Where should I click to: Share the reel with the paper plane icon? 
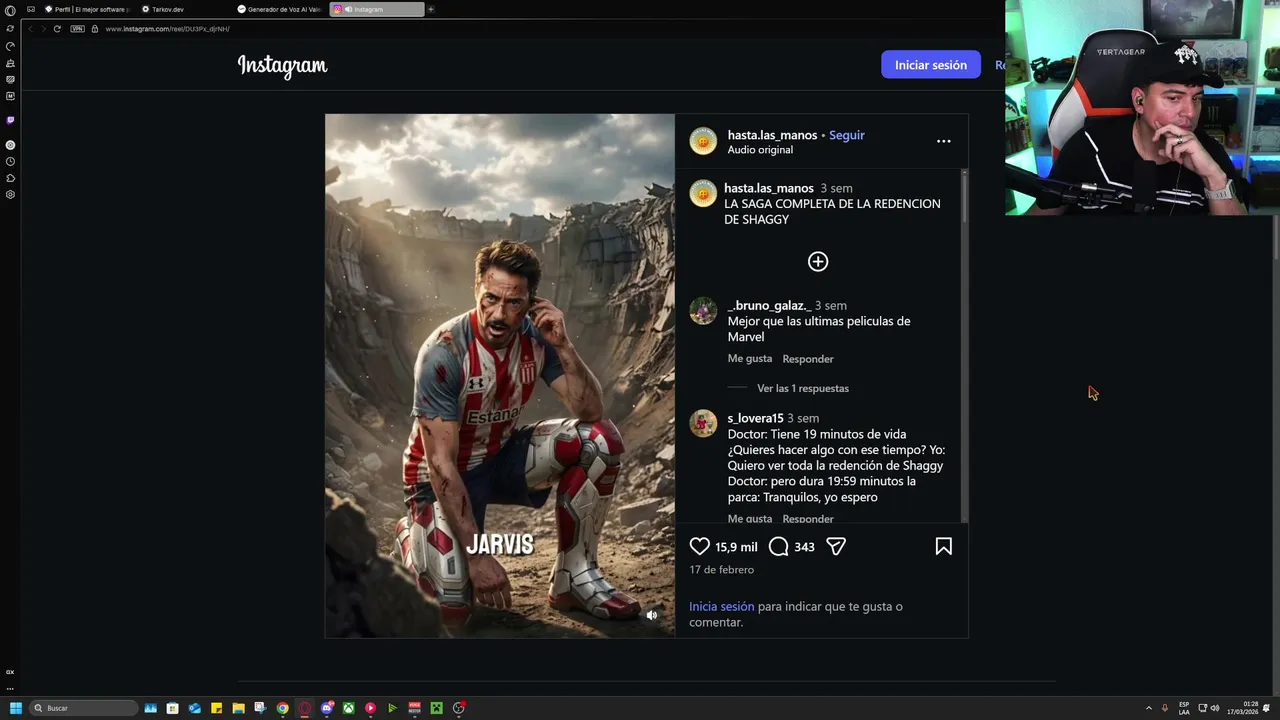pyautogui.click(x=836, y=546)
